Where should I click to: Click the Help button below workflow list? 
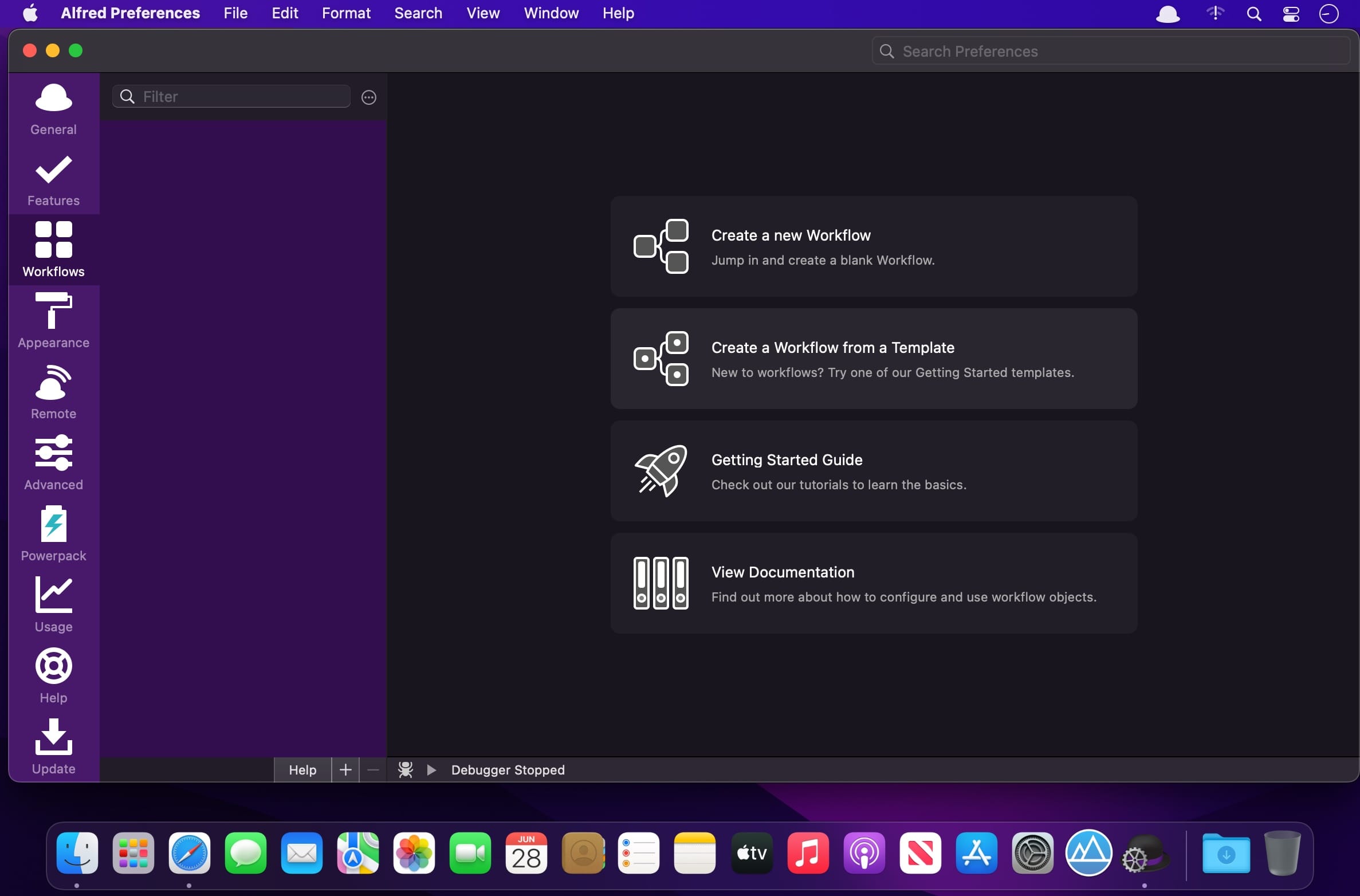click(x=302, y=769)
